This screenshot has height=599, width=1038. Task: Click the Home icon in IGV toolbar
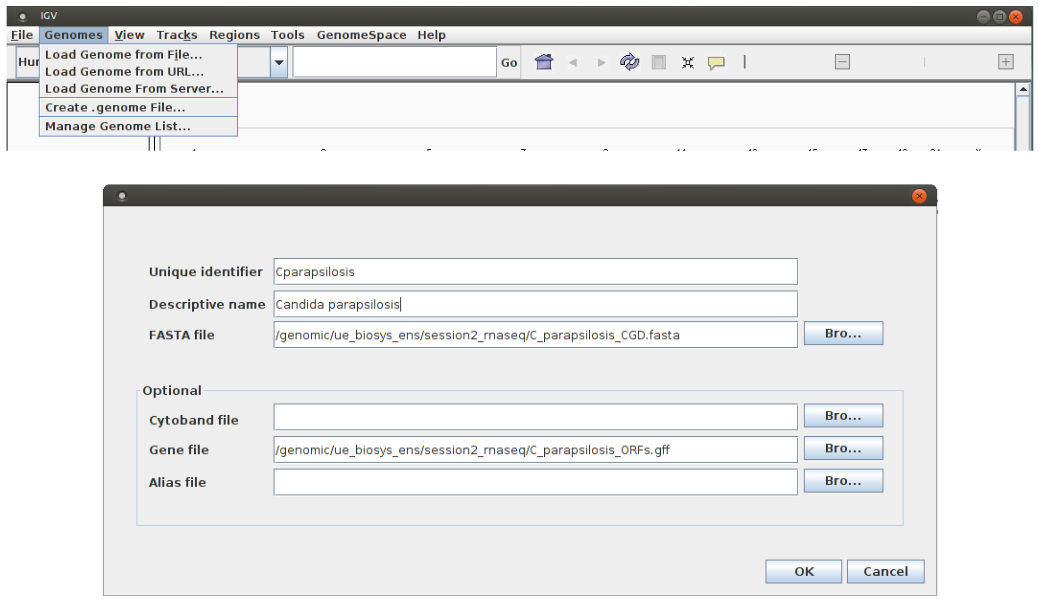544,62
